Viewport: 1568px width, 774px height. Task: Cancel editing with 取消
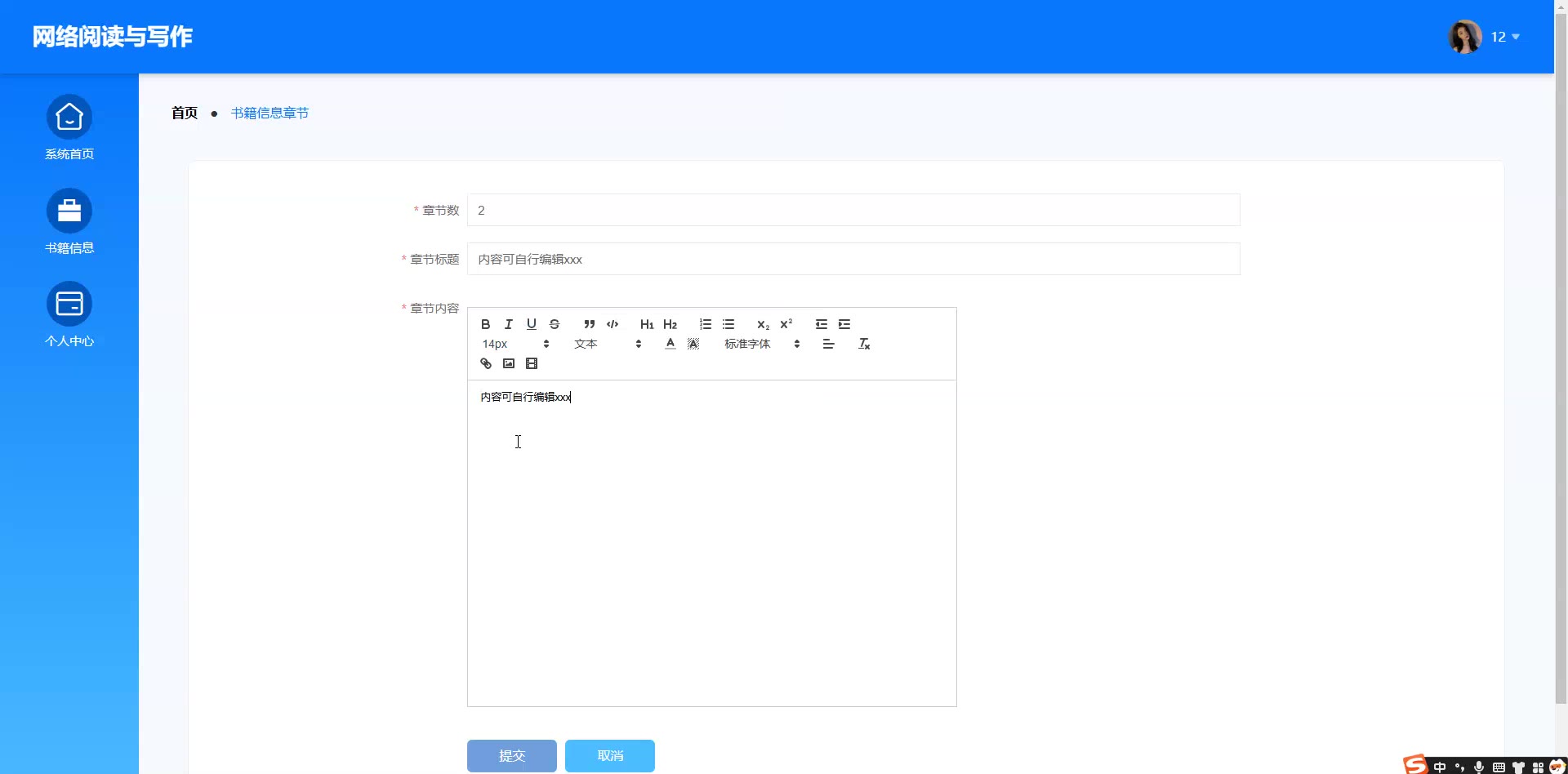click(x=610, y=756)
